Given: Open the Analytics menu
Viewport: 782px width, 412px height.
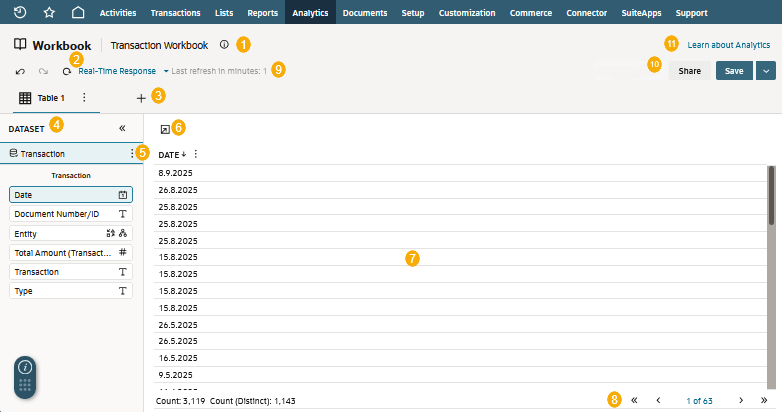Looking at the screenshot, I should [310, 13].
